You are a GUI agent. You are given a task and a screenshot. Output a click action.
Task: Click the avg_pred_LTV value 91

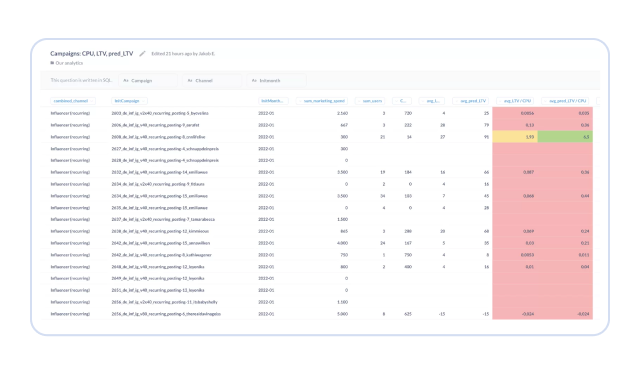click(486, 137)
